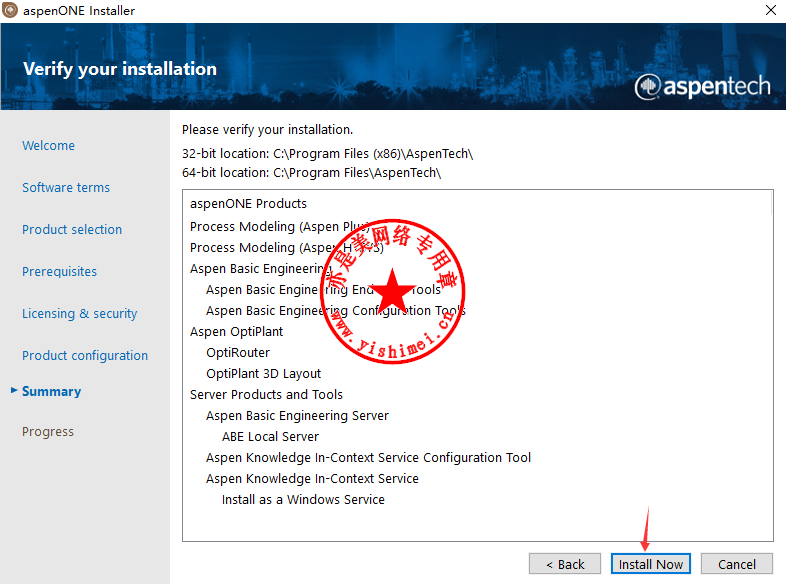This screenshot has height=584, width=786.
Task: Select ABE Local Server entry
Action: 270,437
